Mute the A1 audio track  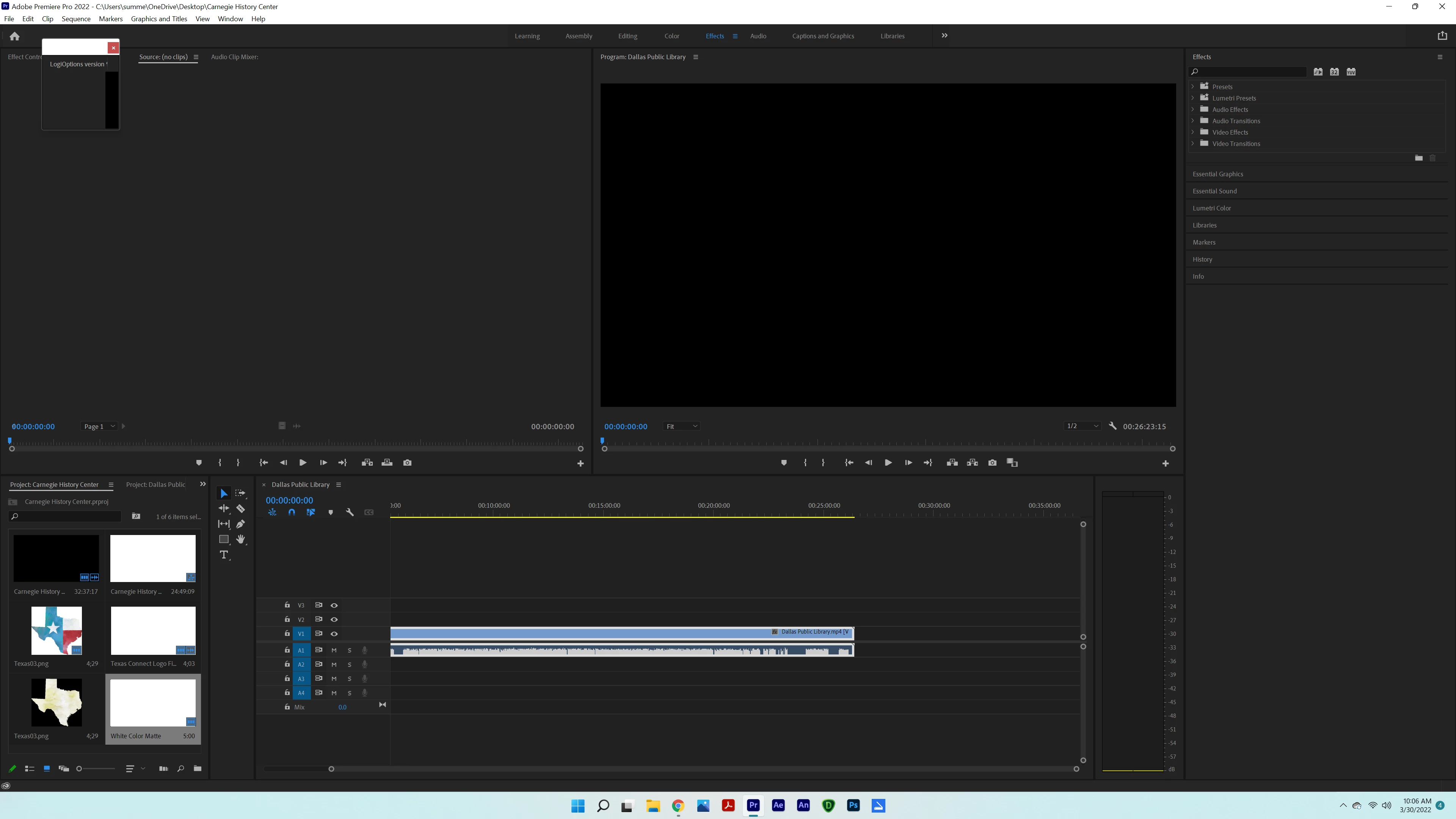click(x=334, y=650)
